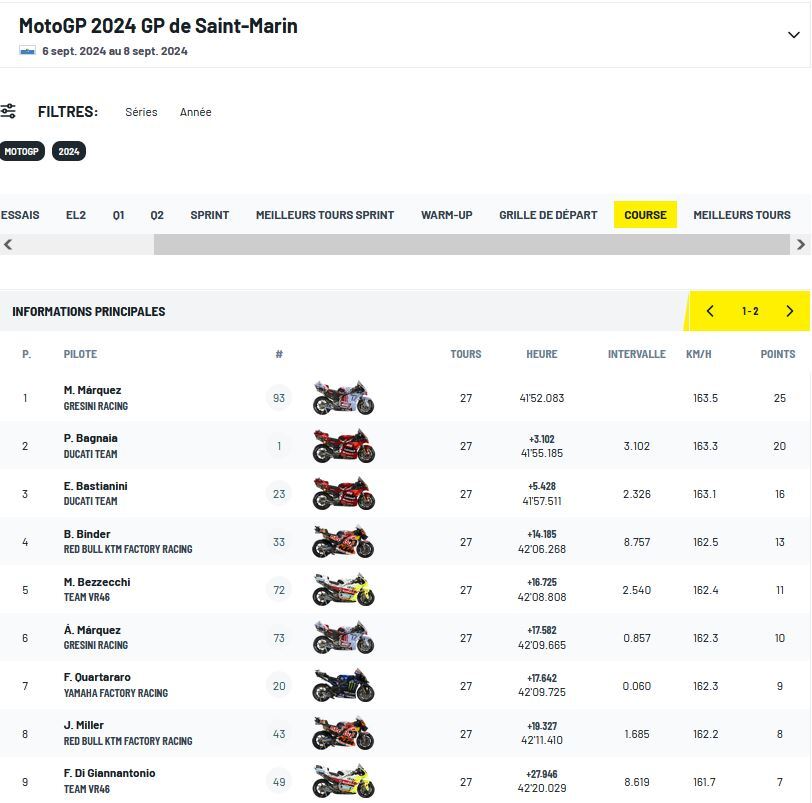The image size is (812, 803).
Task: Open the Séries filter dropdown
Action: pos(141,112)
